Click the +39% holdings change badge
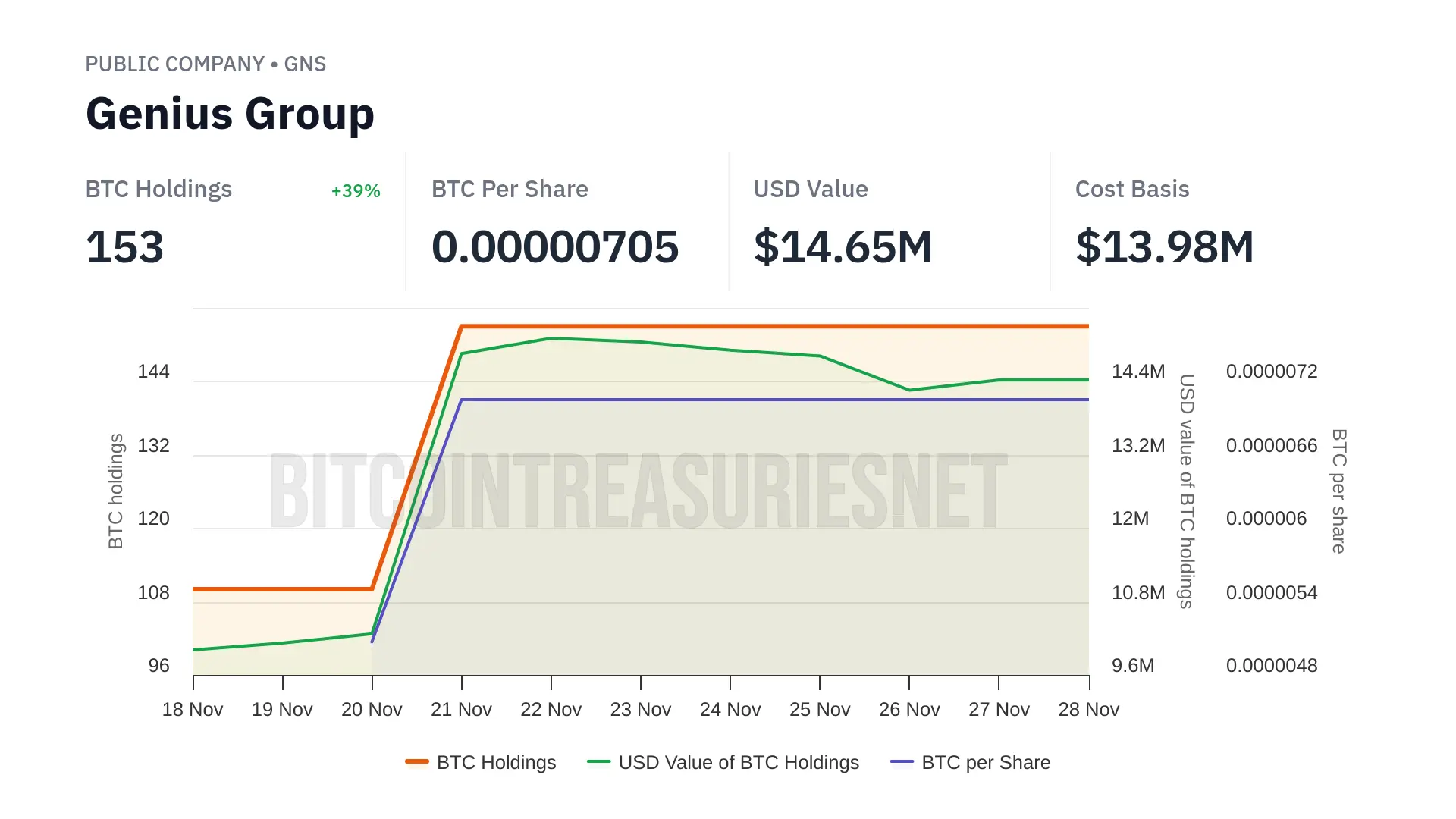The height and width of the screenshot is (819, 1456). point(356,191)
